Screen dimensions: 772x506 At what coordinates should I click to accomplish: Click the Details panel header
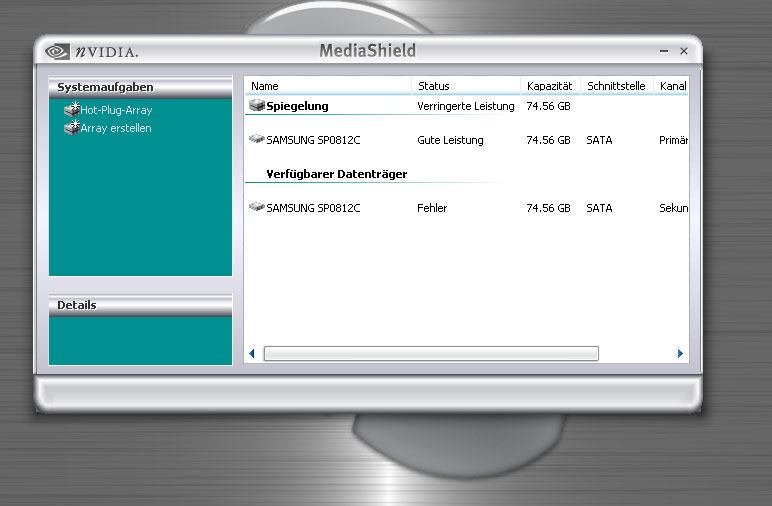[x=140, y=305]
